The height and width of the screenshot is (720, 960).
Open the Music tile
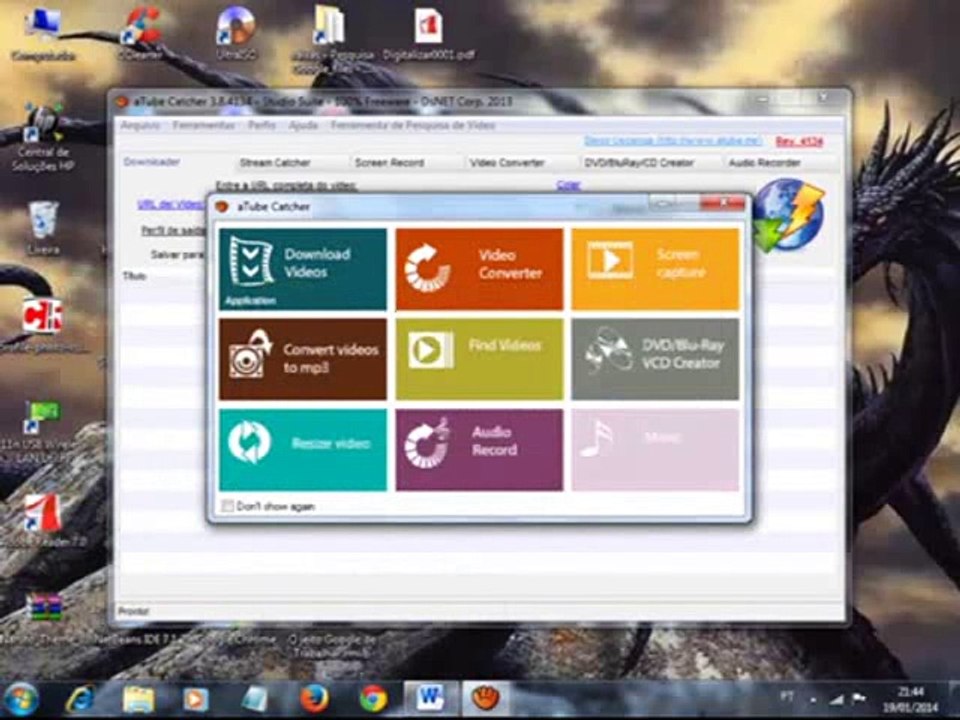pyautogui.click(x=655, y=449)
